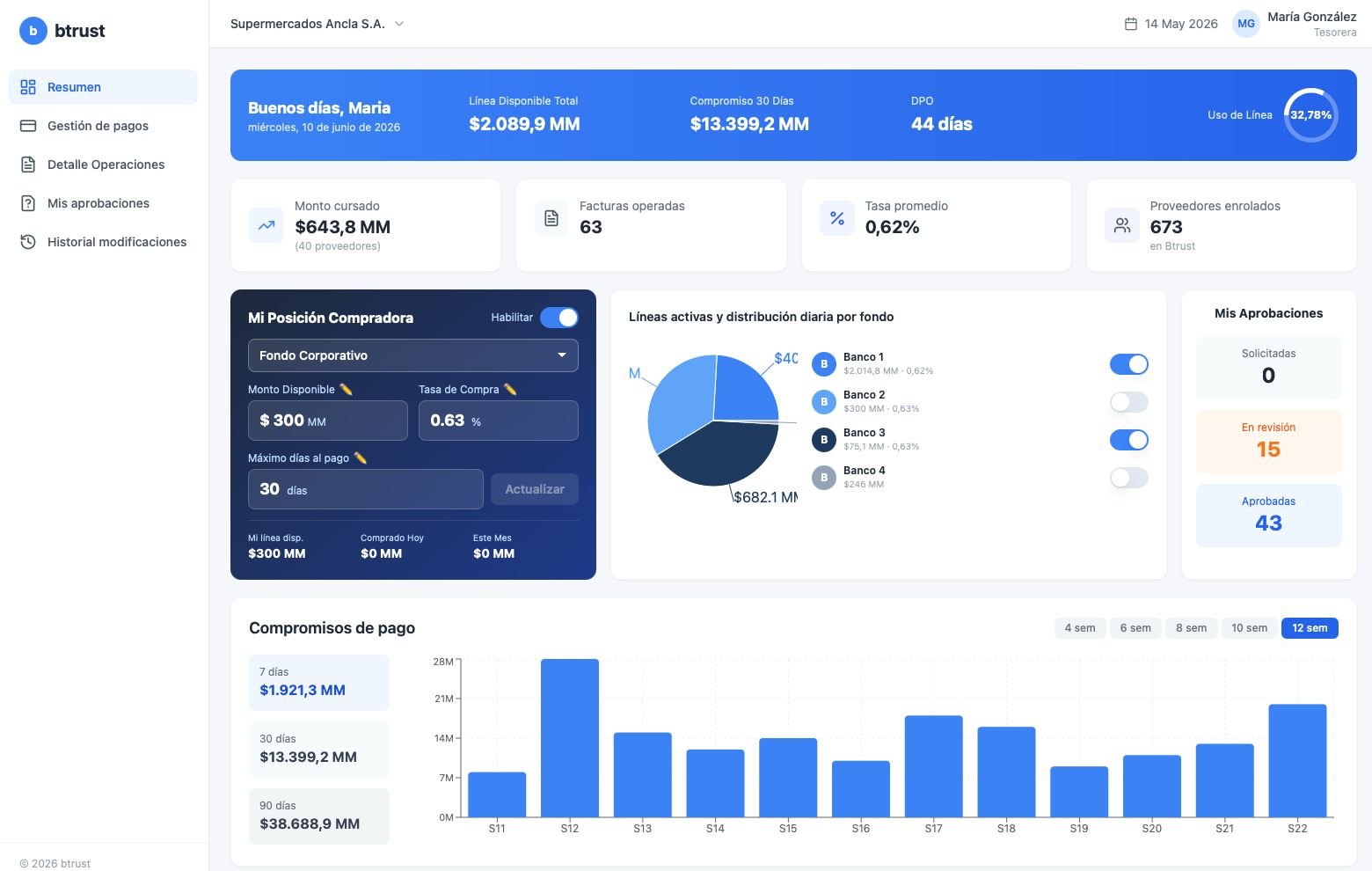Click the DPO 44 días value

942,124
